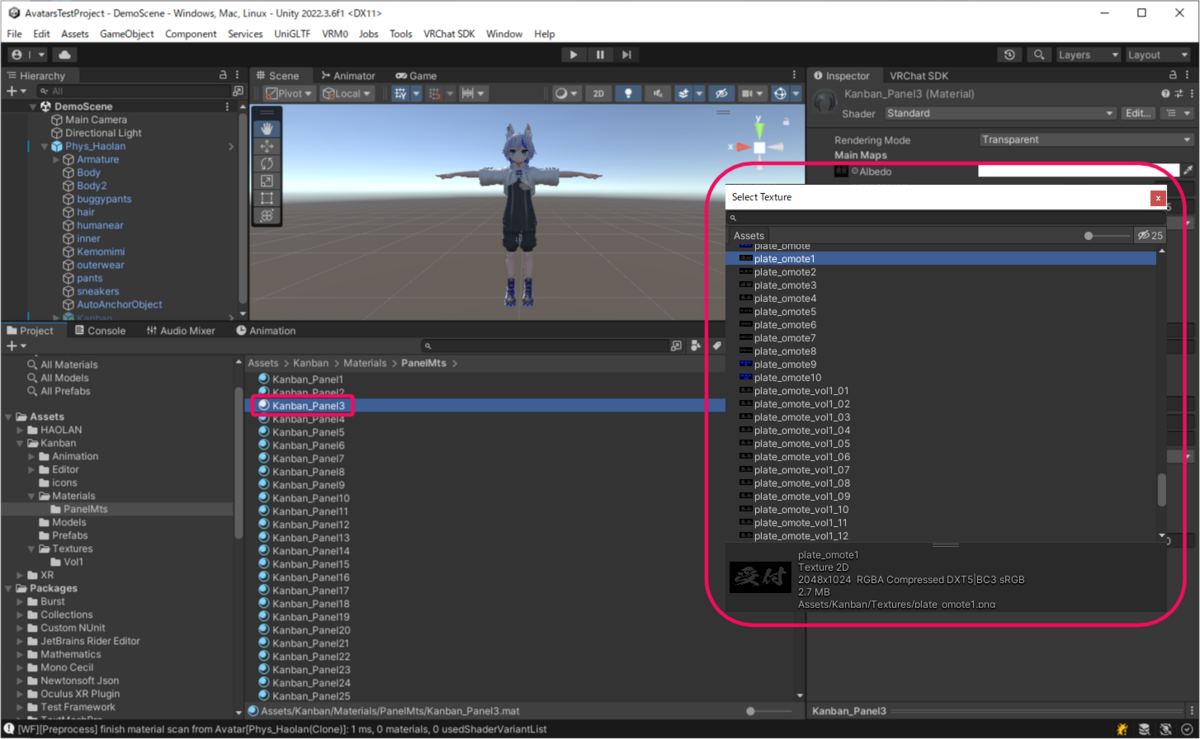Toggle hidden objects scene visibility button
This screenshot has width=1200, height=739.
pyautogui.click(x=720, y=93)
